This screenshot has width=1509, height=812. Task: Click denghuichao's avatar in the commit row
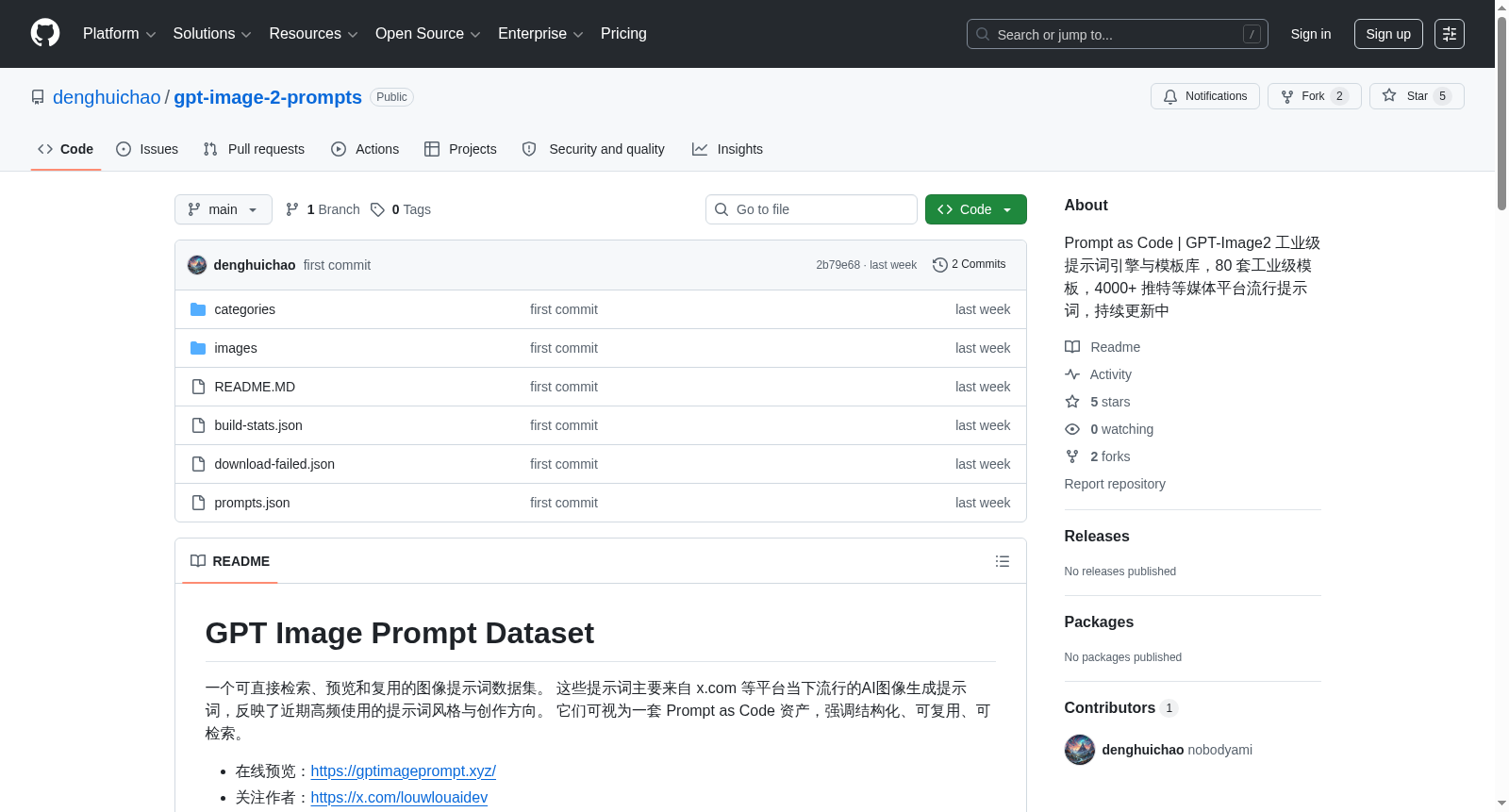tap(197, 265)
